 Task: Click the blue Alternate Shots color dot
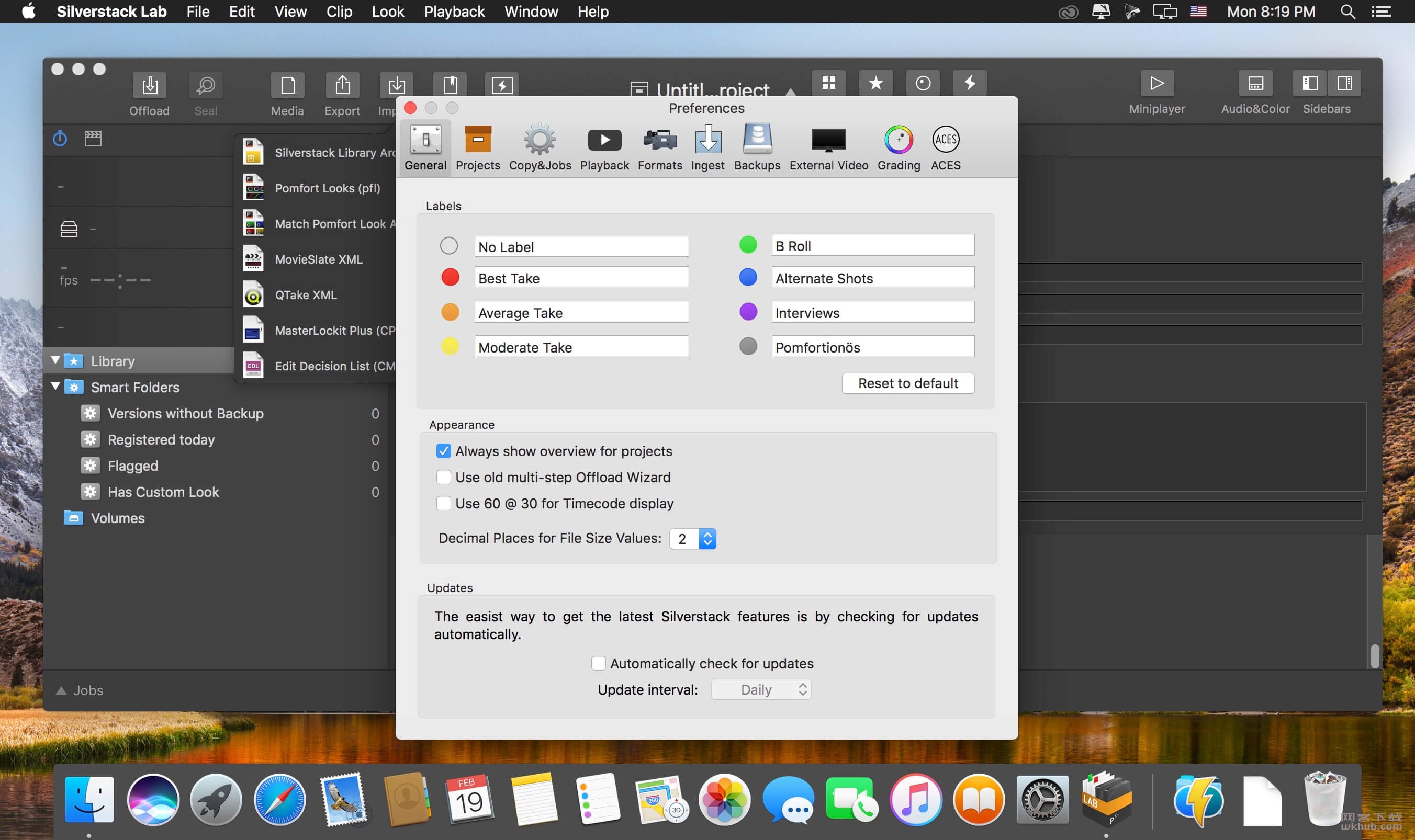[x=748, y=277]
